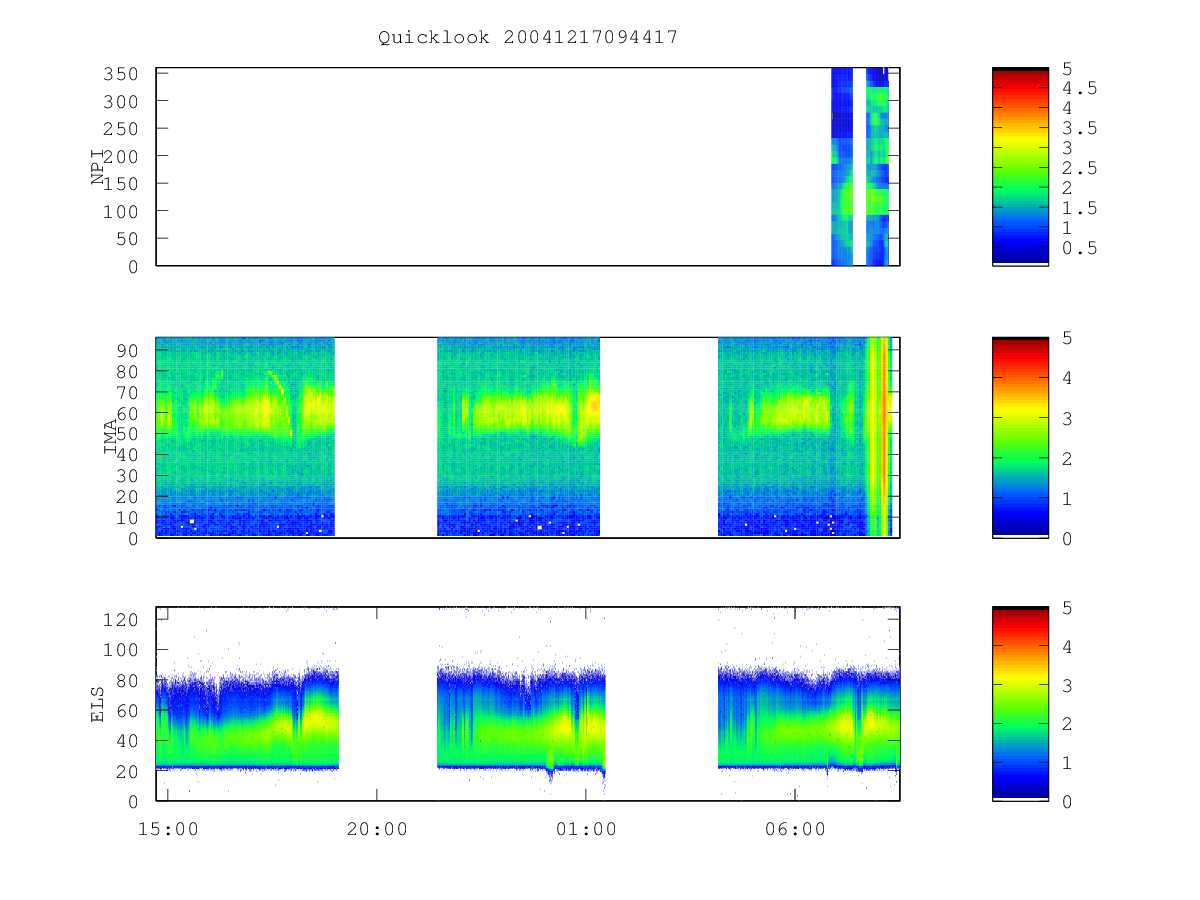The image size is (1200, 900).
Task: Click the 3.5 label on NPI colorbar
Action: click(1080, 128)
